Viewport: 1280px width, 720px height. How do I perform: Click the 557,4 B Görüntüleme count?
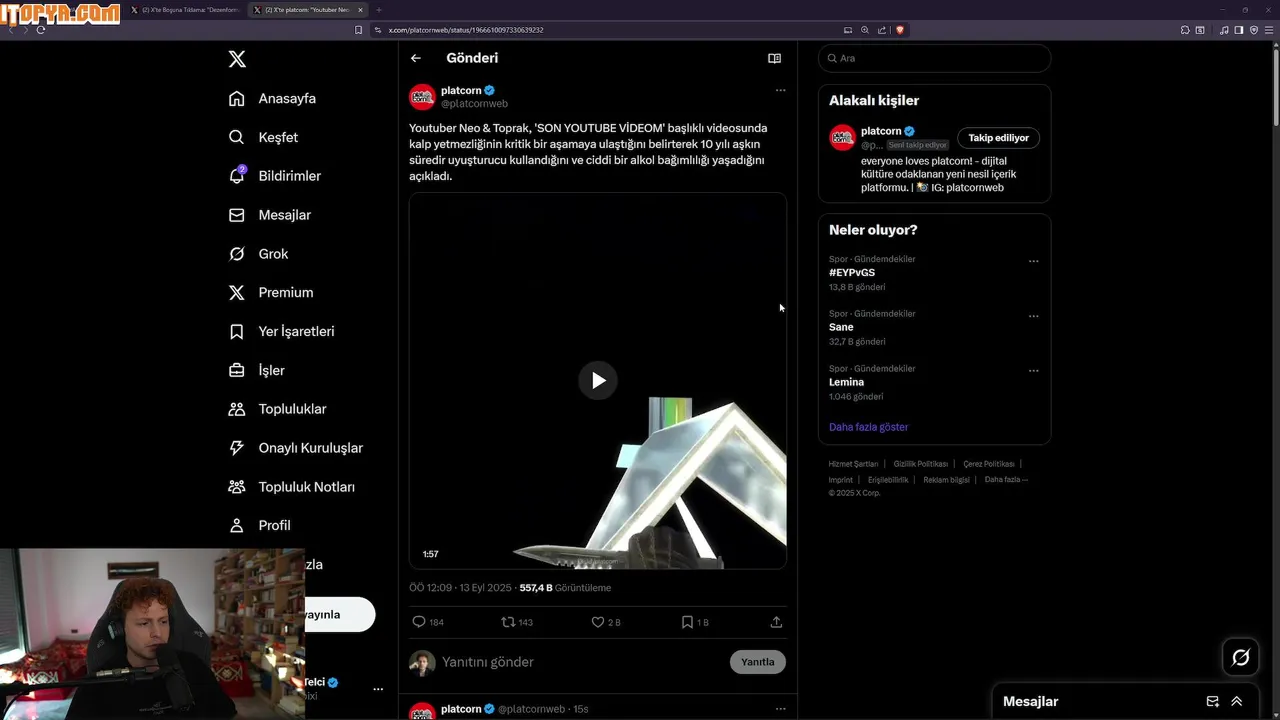(x=565, y=588)
